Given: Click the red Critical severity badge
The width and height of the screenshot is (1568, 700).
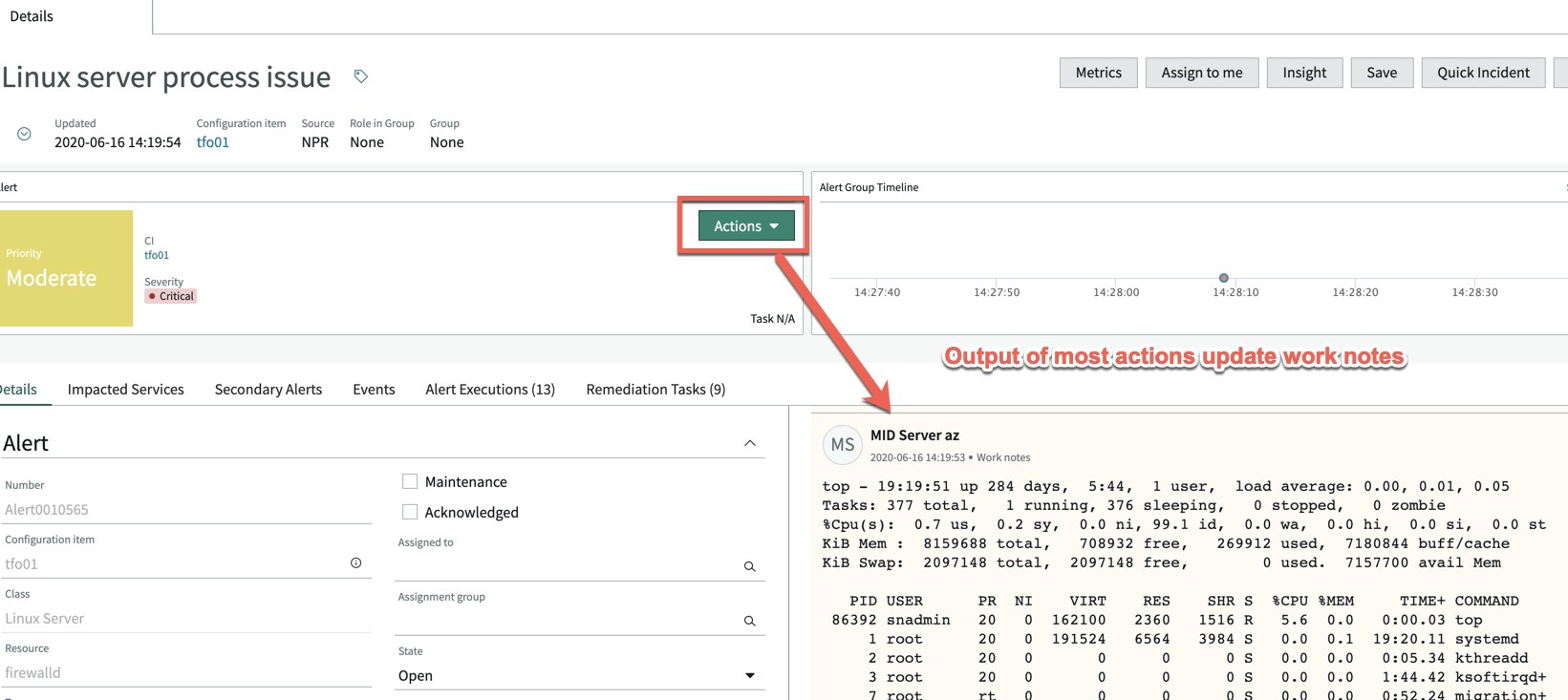Looking at the screenshot, I should (171, 296).
